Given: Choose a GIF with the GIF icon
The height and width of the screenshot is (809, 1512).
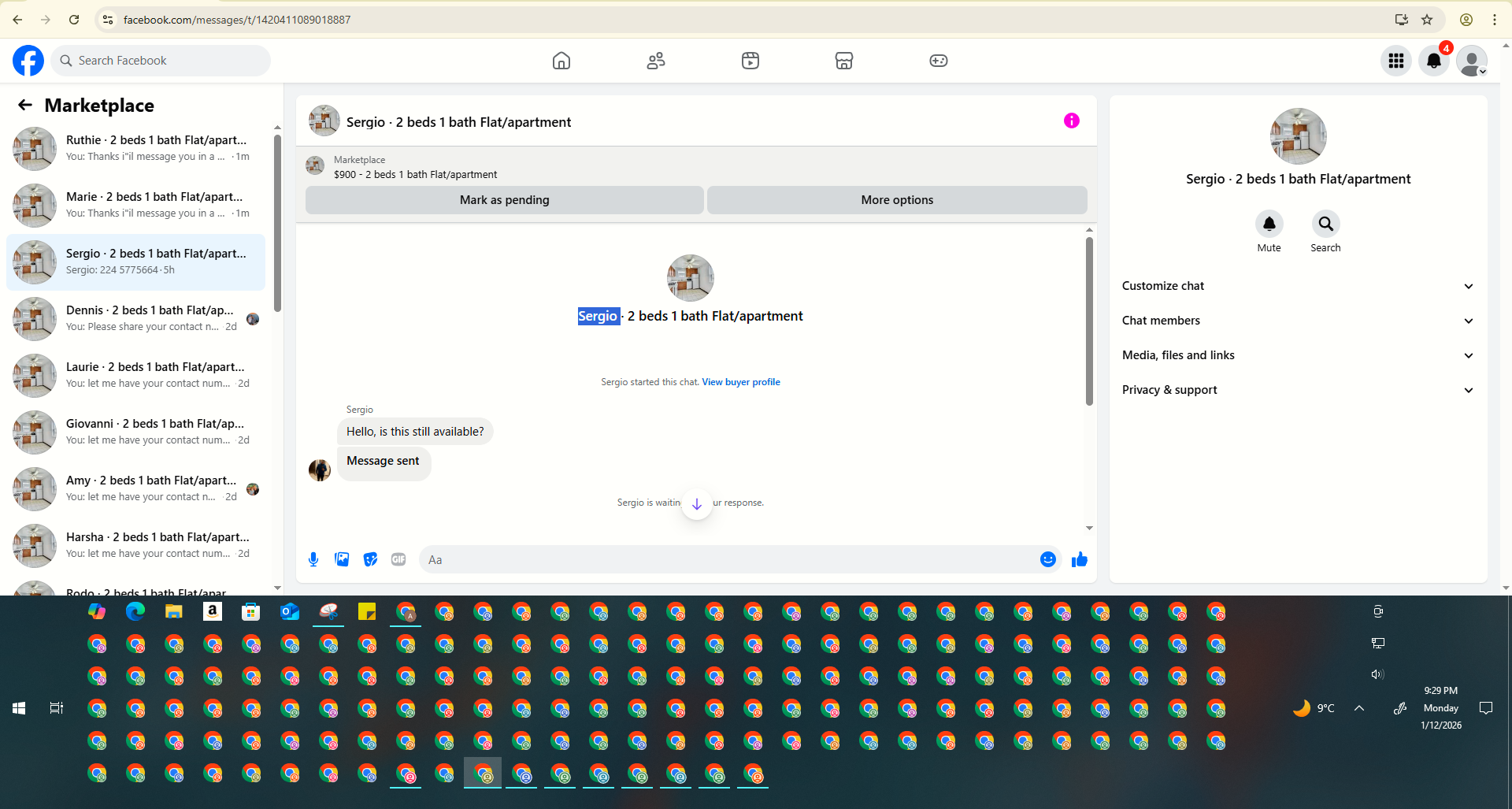Looking at the screenshot, I should pos(398,559).
